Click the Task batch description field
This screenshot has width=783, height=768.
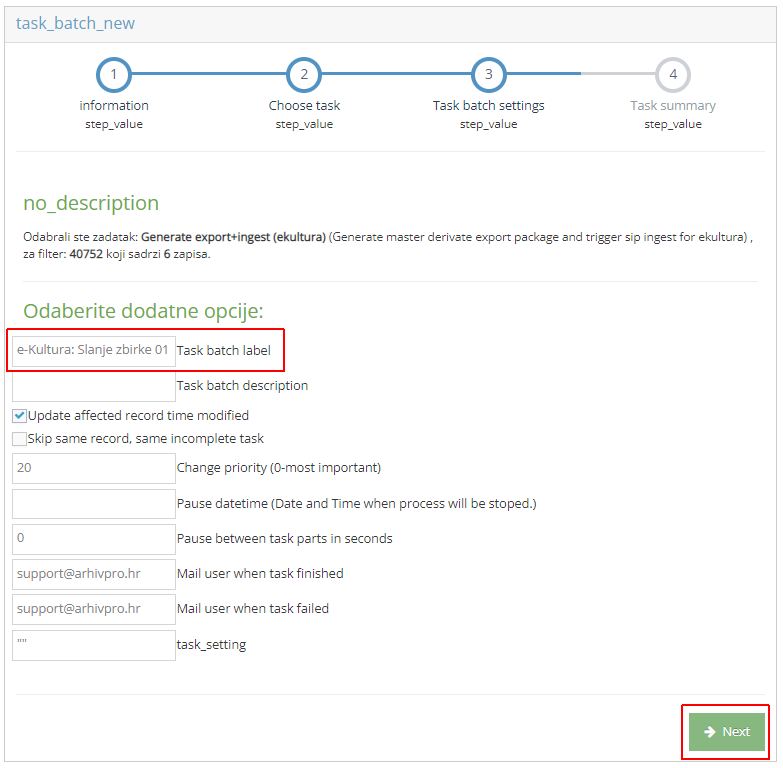(x=94, y=386)
